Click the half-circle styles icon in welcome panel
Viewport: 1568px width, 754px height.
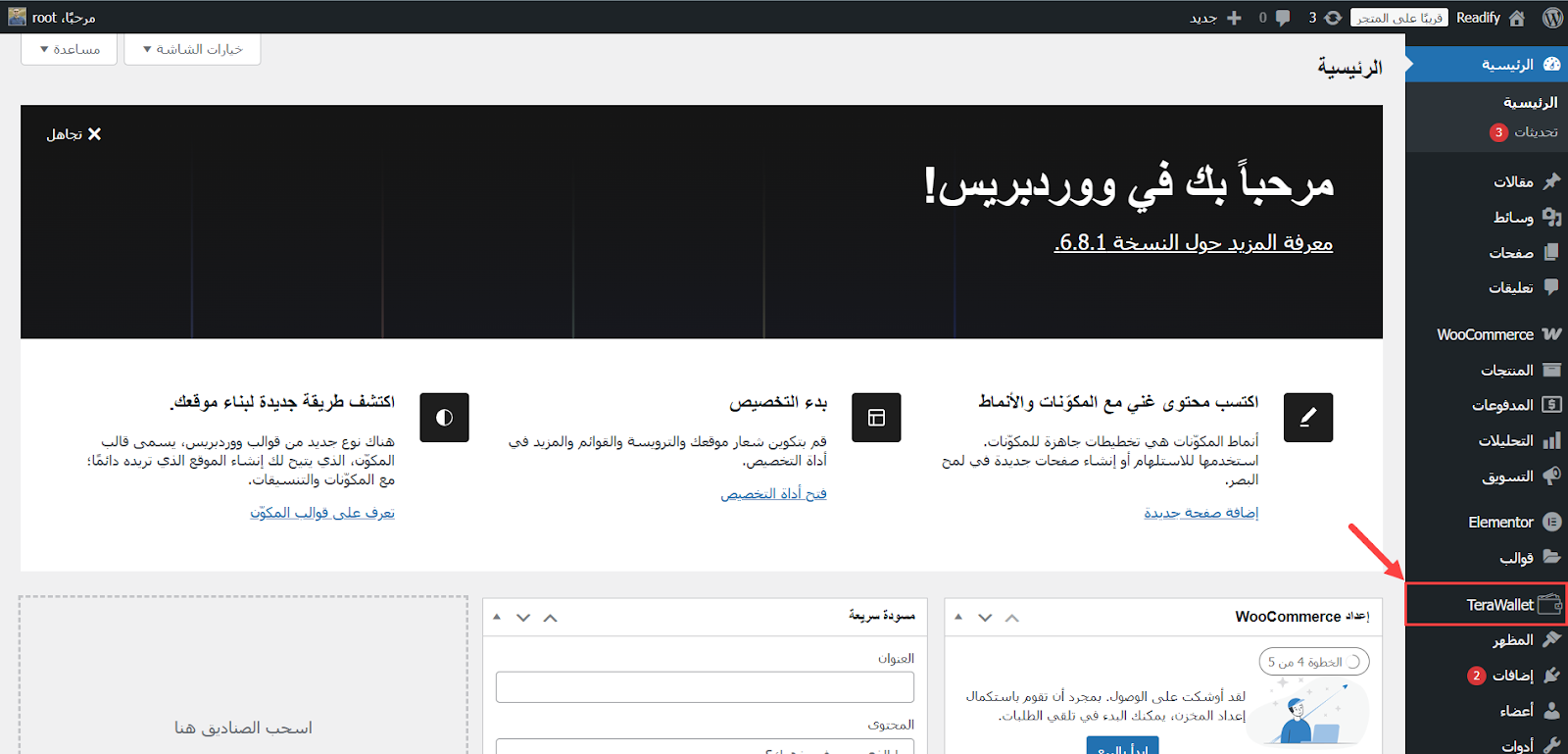tap(444, 418)
